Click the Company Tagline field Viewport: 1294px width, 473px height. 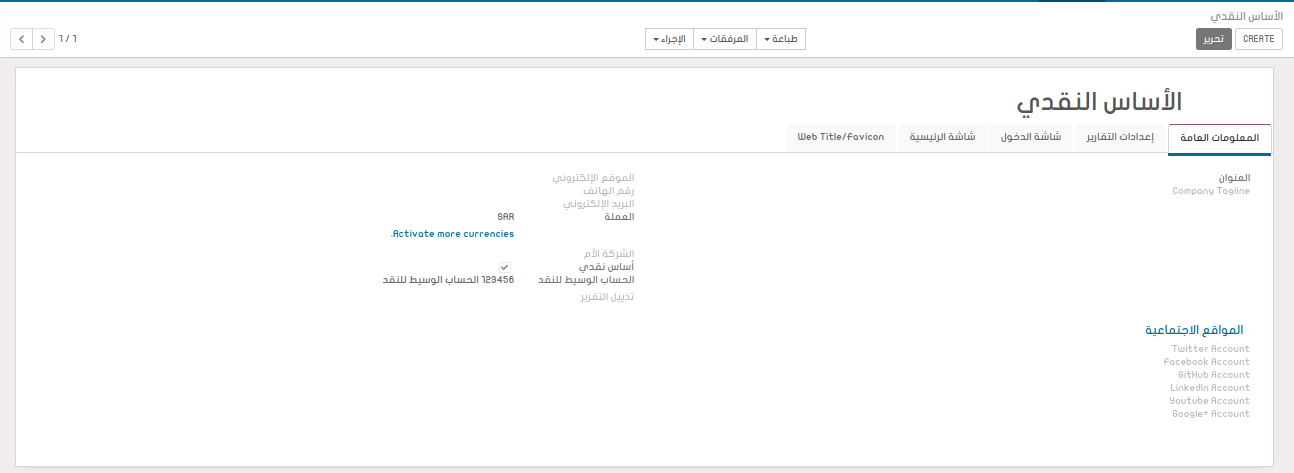click(x=1210, y=191)
